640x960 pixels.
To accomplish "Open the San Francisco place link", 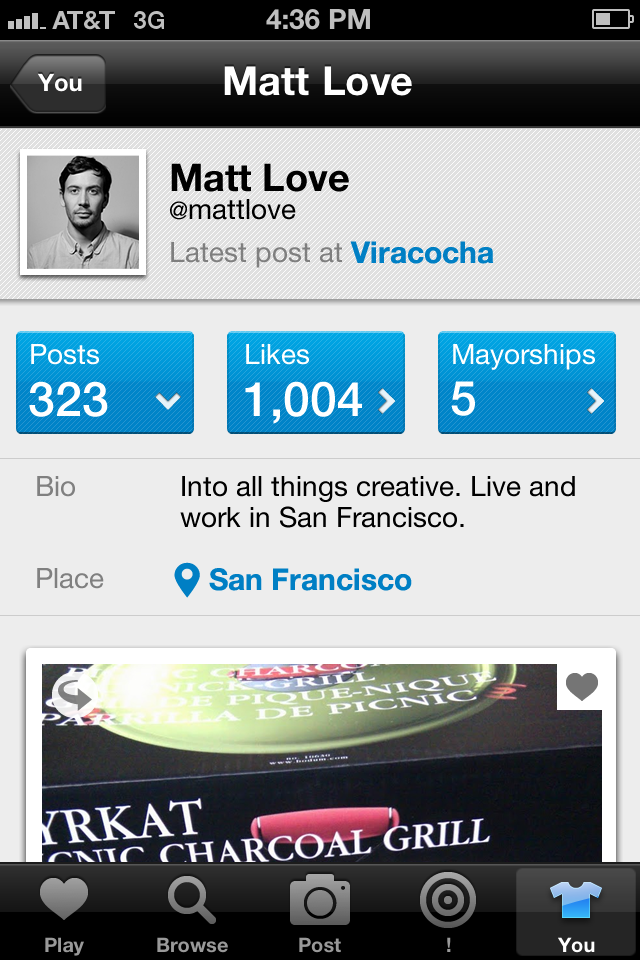I will pos(310,580).
